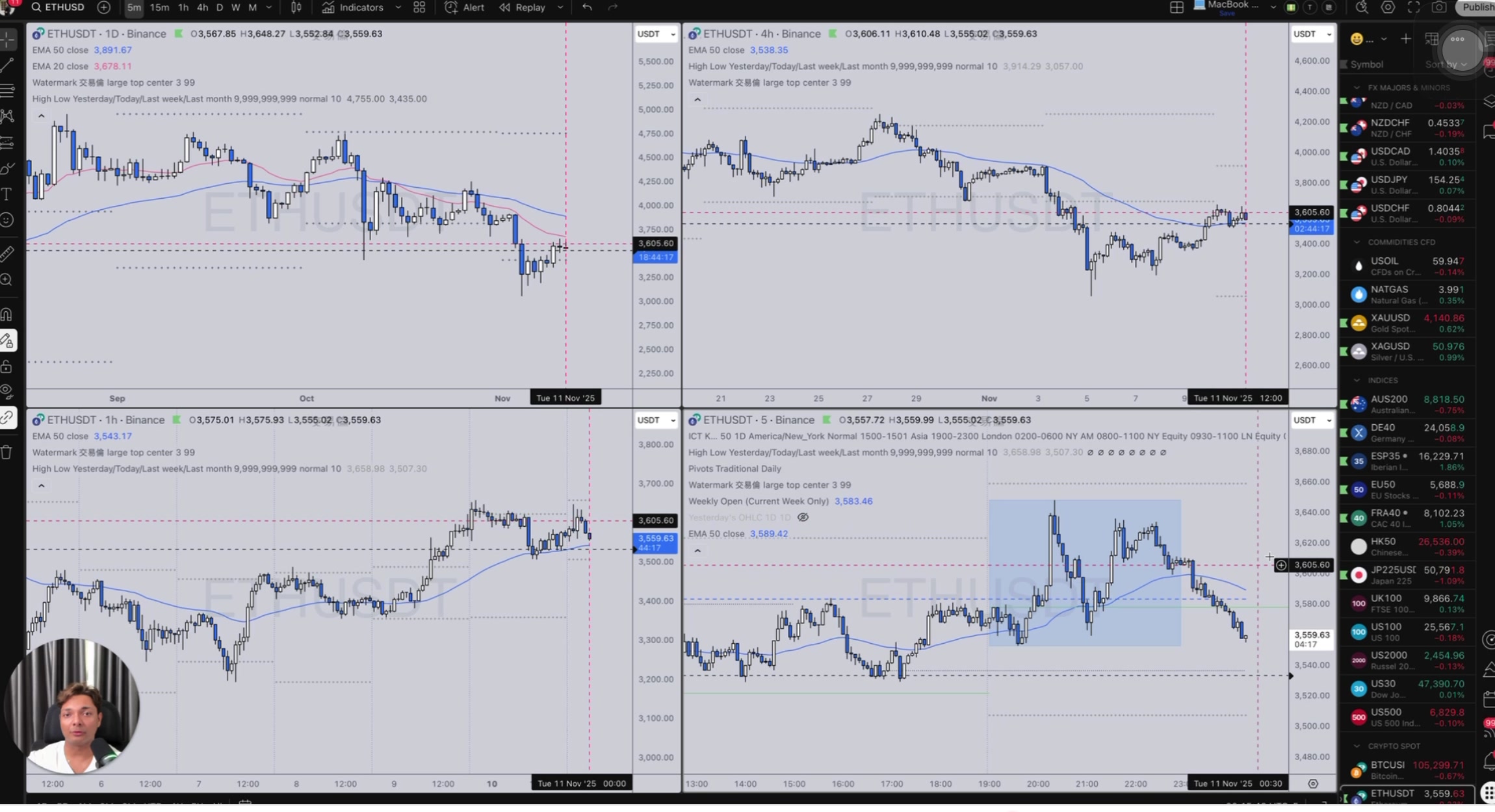This screenshot has width=1495, height=812.
Task: Toggle visibility of Yesterday's OHLC indicator
Action: [803, 517]
